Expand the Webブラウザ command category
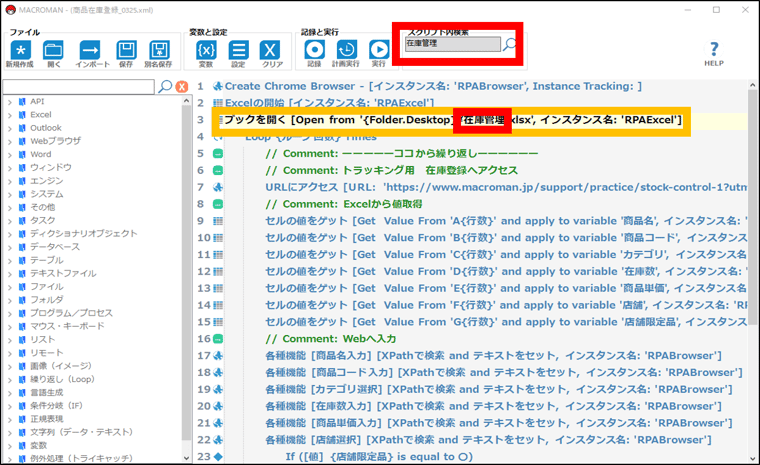 9,141
